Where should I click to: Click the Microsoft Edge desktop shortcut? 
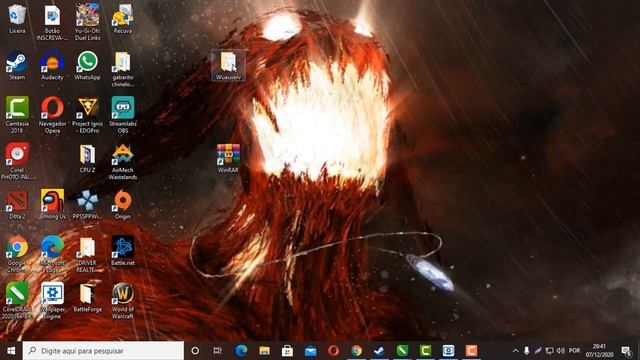(52, 254)
